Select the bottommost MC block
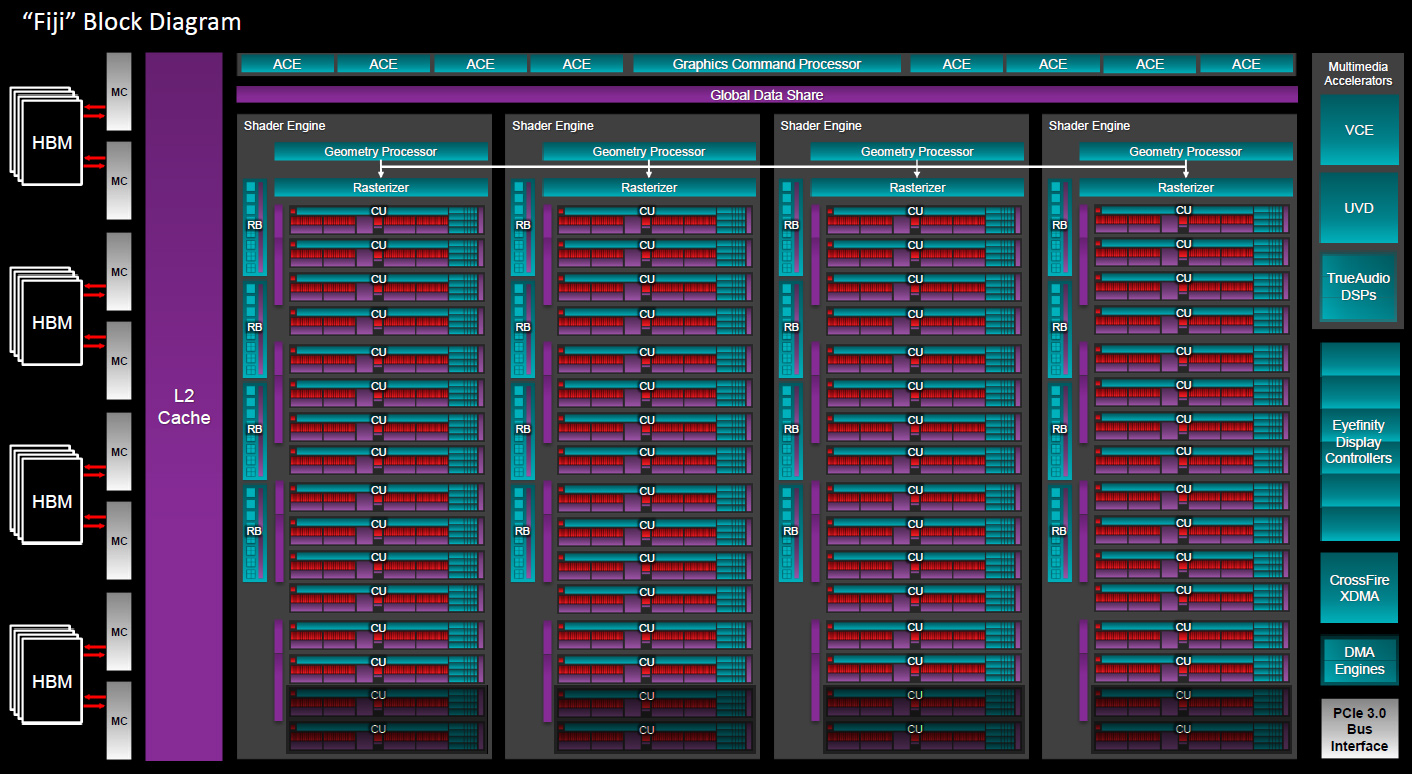This screenshot has width=1412, height=774. pos(119,721)
